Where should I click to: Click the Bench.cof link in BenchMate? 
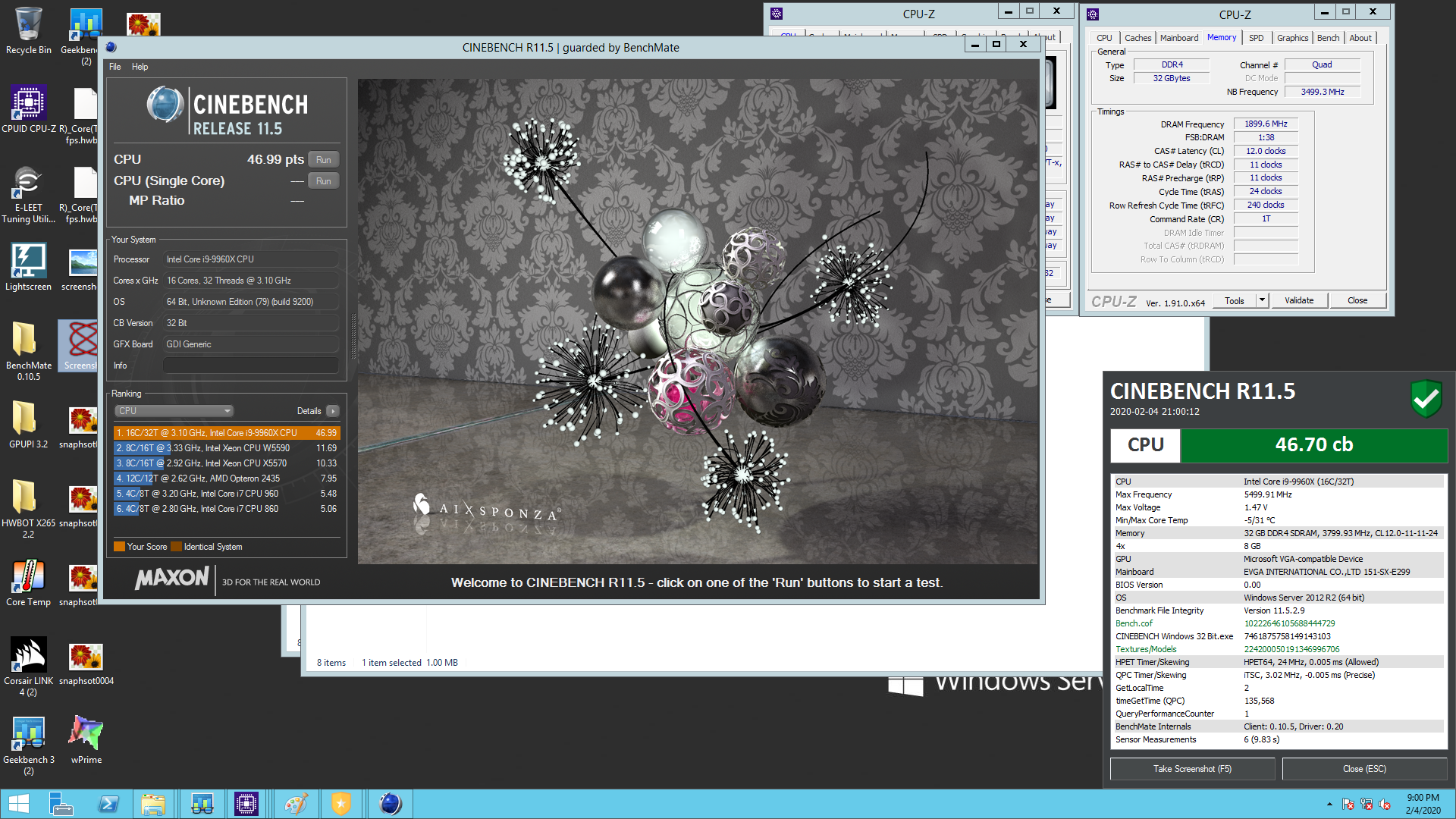coord(1134,623)
